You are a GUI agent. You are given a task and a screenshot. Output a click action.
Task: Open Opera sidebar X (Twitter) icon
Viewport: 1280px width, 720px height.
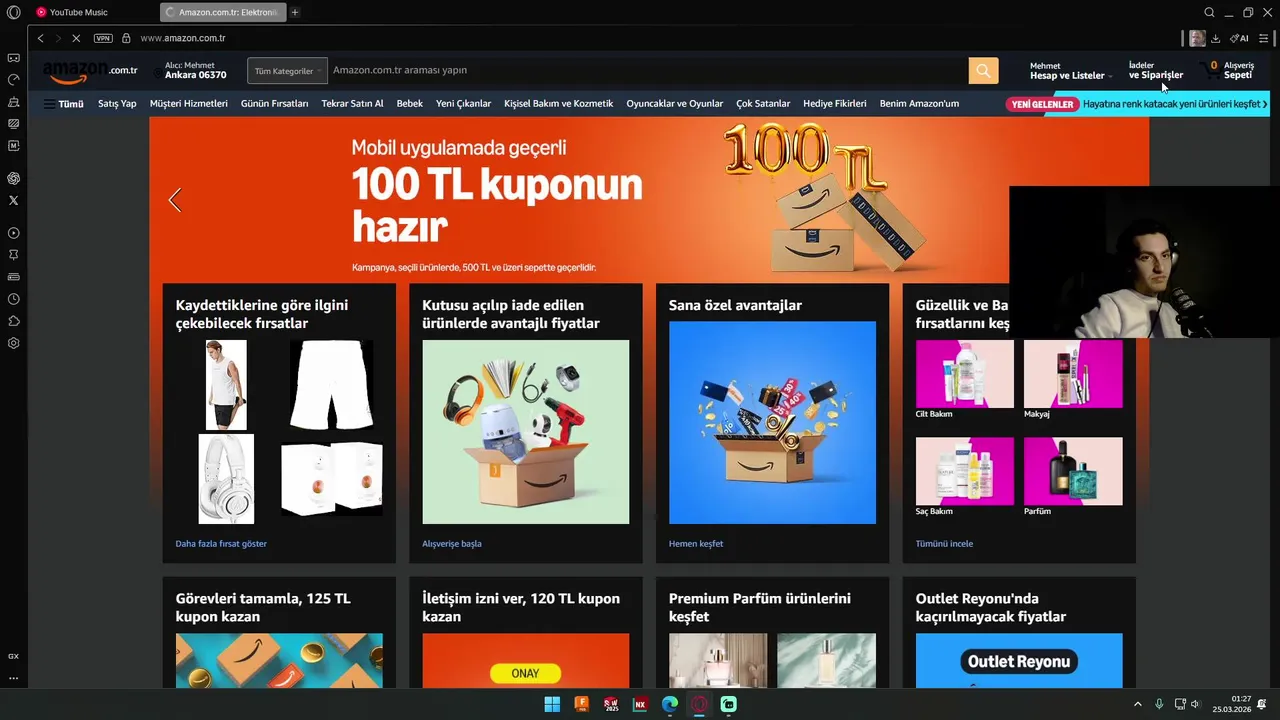coord(13,200)
